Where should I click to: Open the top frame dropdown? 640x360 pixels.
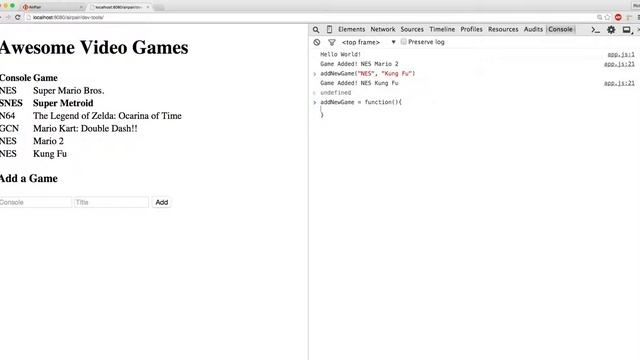[369, 42]
